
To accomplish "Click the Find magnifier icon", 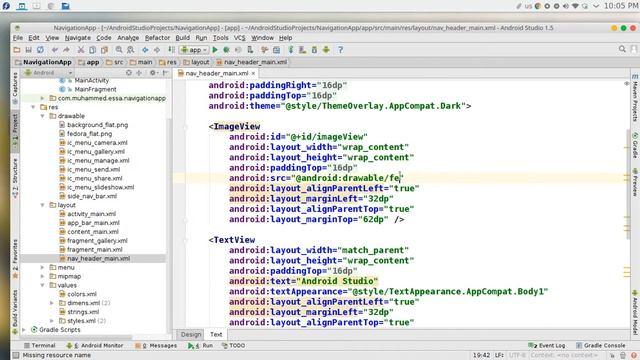I will coord(119,50).
